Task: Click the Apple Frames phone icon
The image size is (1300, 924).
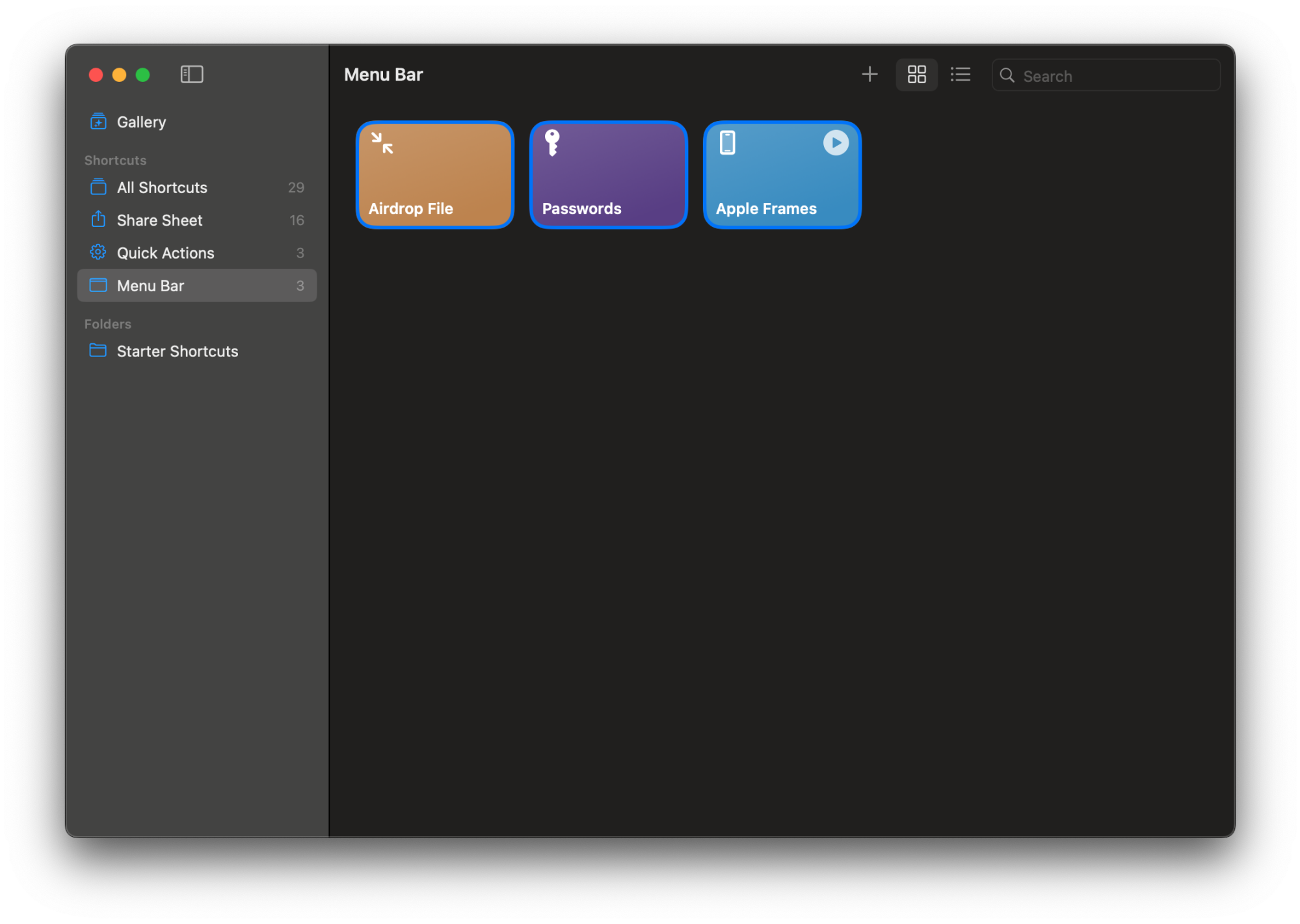Action: (x=727, y=142)
